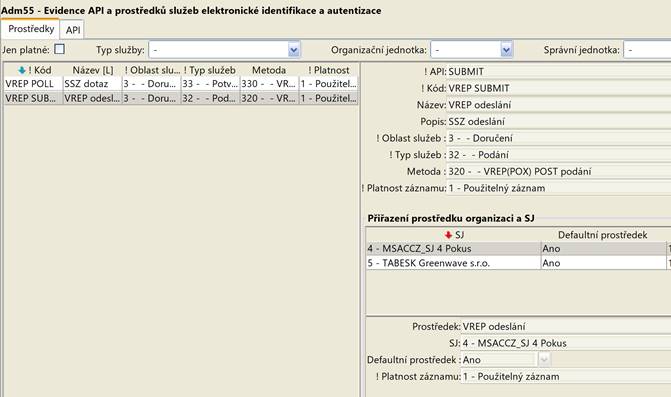
Task: Click the Kód field VREP SUBMIT
Action: coord(558,88)
